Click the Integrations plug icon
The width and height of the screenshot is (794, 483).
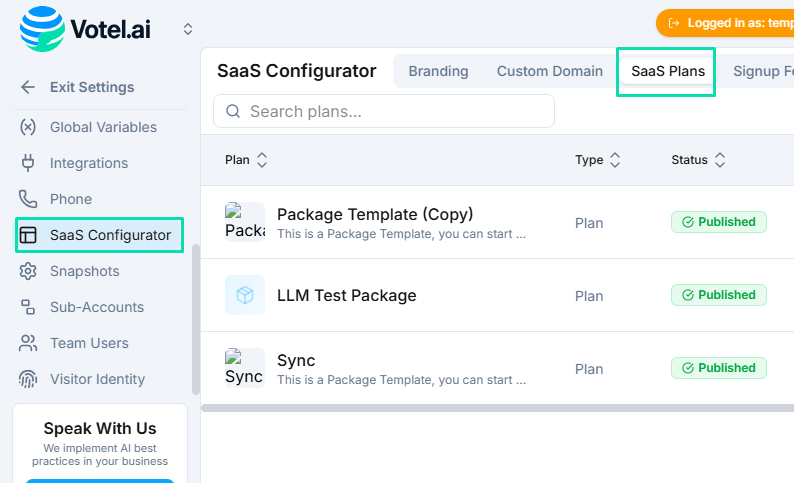28,163
